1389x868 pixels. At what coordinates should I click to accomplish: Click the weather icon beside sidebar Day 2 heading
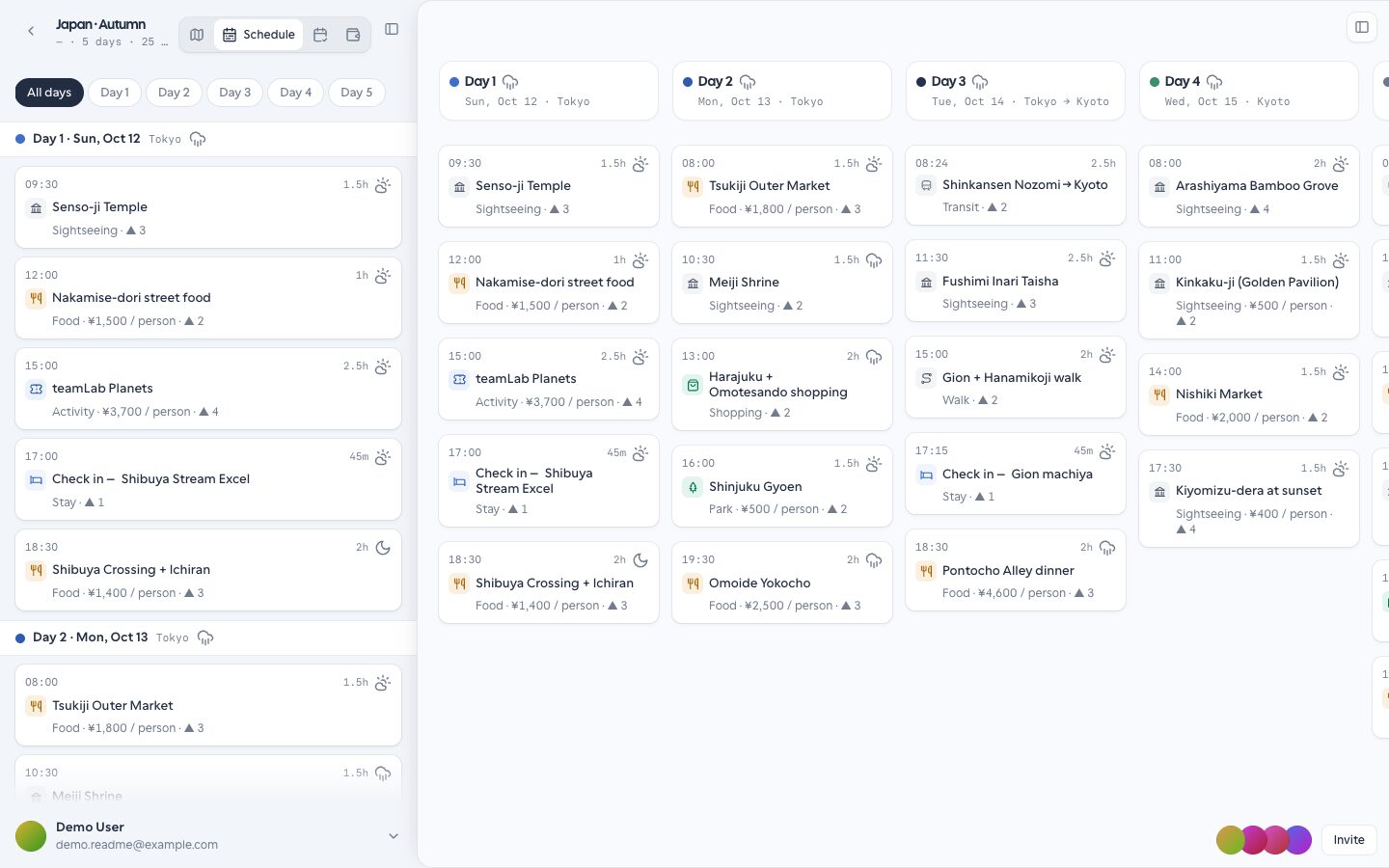[204, 637]
